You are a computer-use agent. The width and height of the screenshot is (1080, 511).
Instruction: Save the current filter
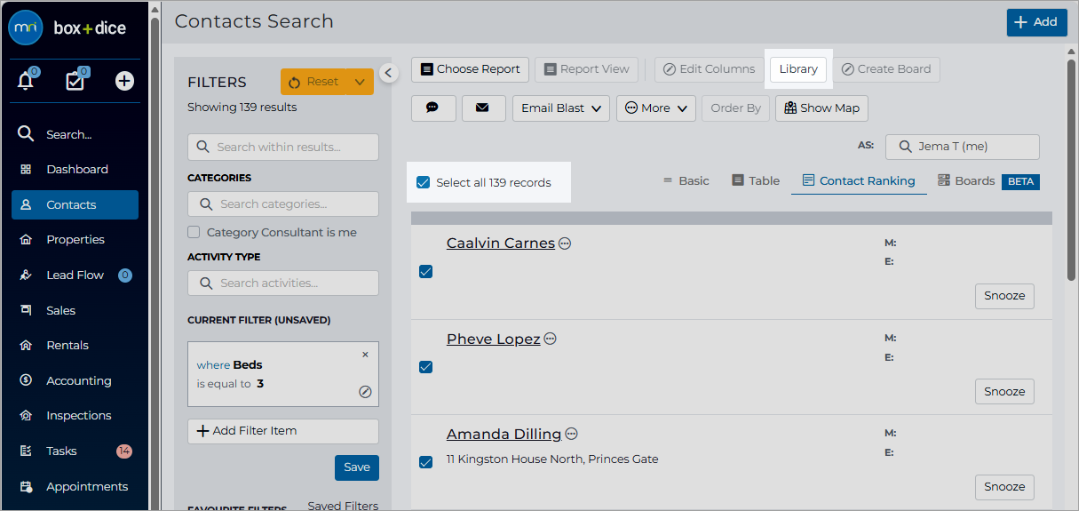(357, 468)
